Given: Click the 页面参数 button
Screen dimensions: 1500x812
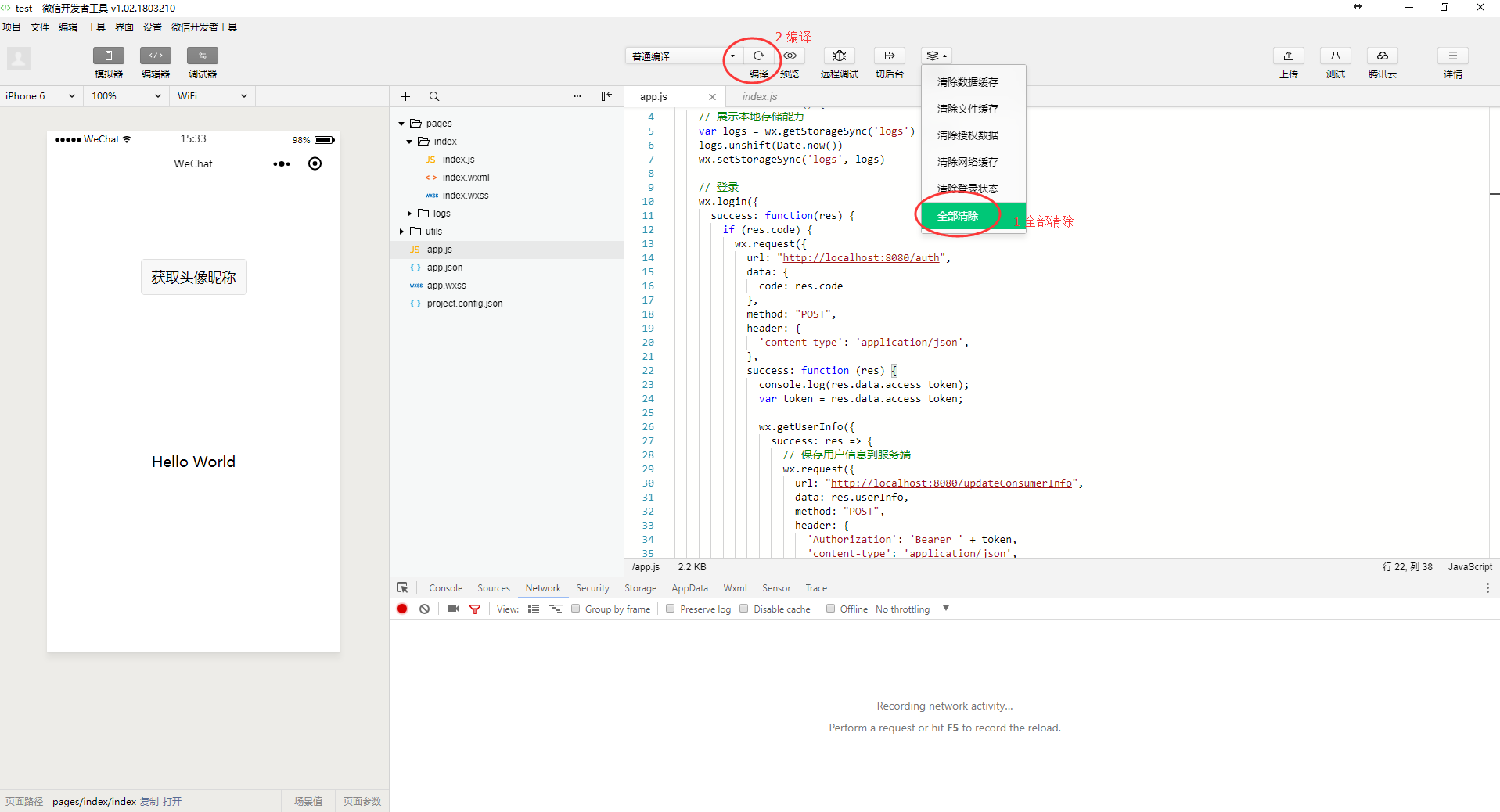Looking at the screenshot, I should coord(362,801).
